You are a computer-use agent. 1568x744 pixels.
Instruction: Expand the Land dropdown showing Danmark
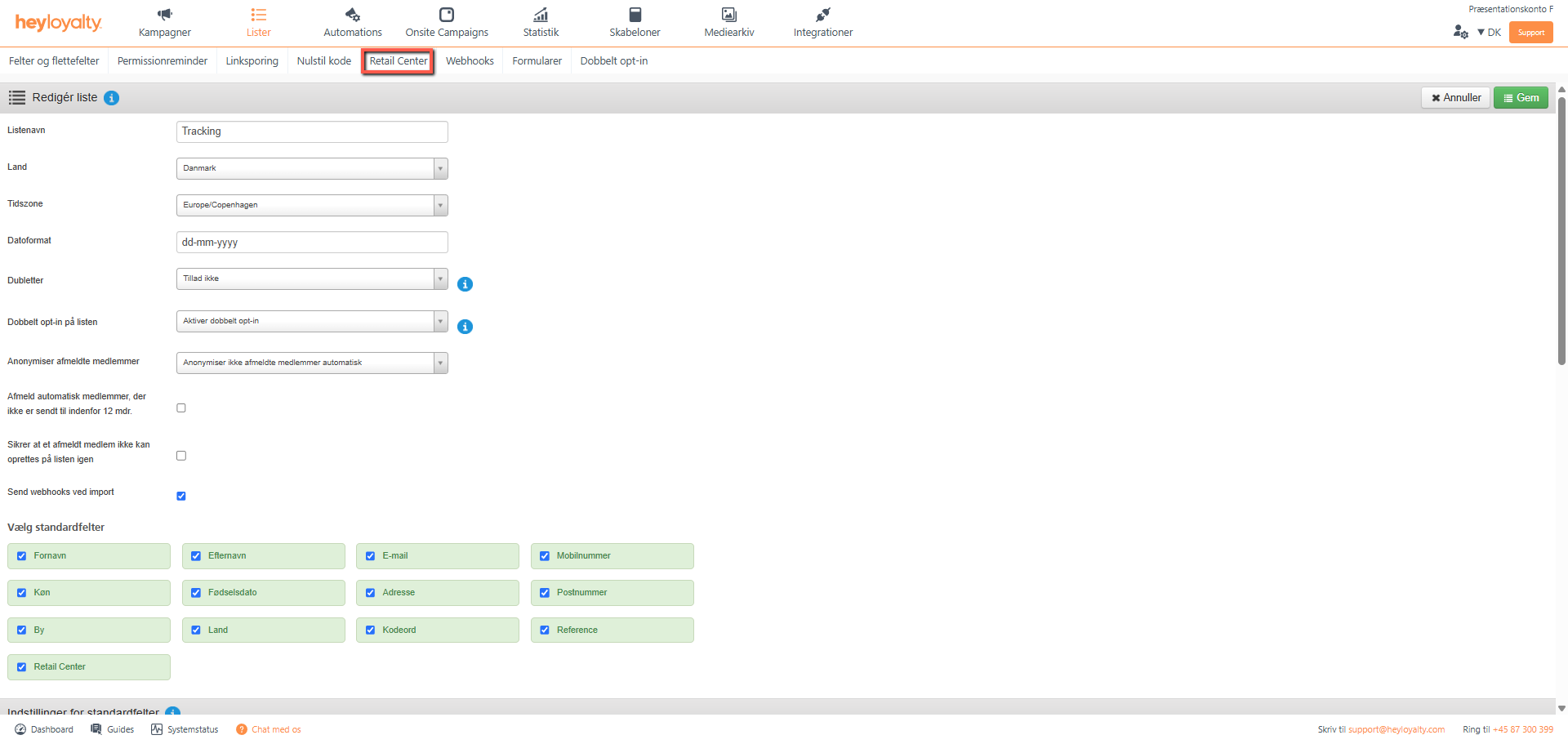pyautogui.click(x=312, y=168)
